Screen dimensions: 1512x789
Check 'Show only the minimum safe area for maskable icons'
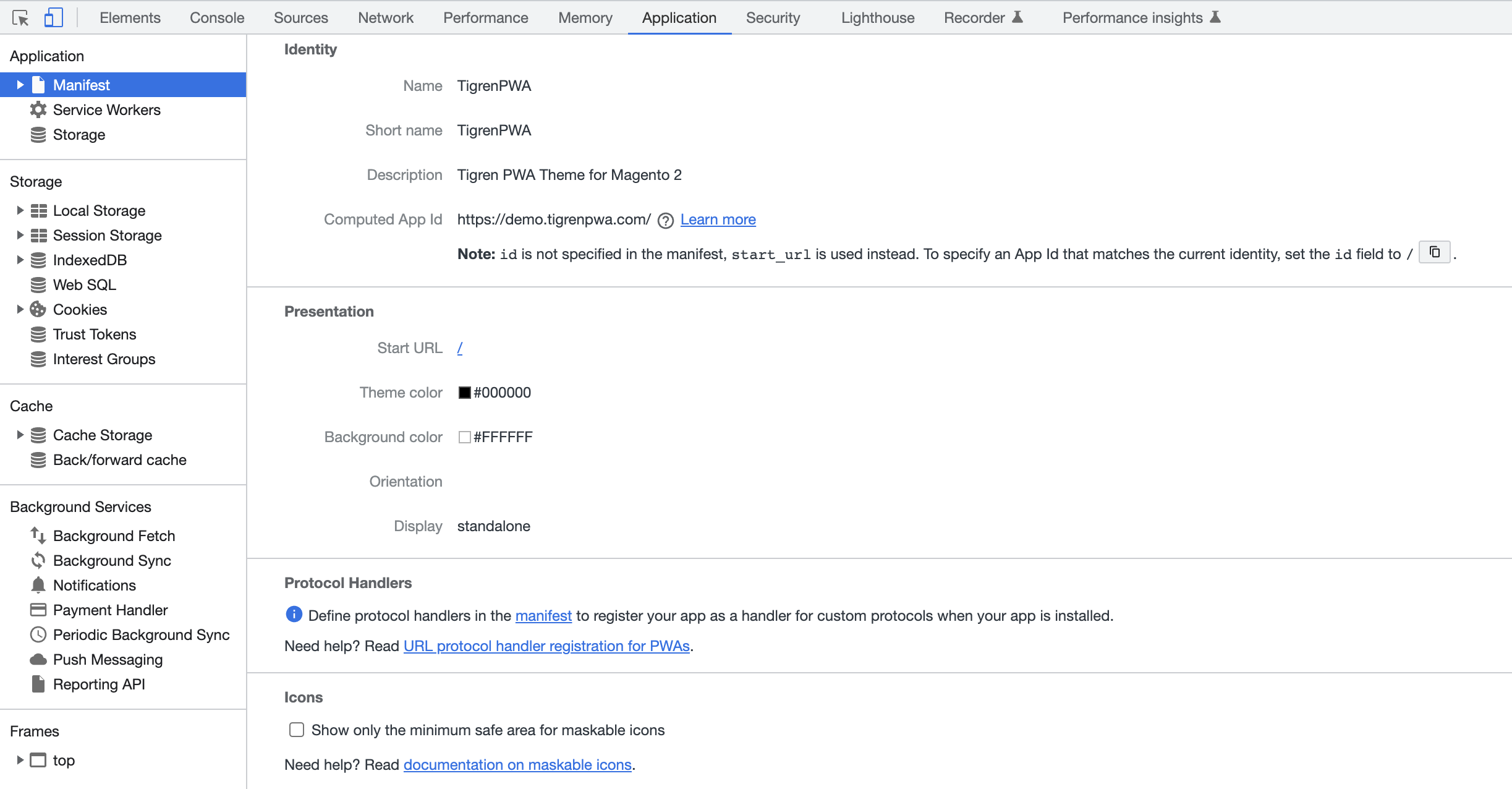295,730
